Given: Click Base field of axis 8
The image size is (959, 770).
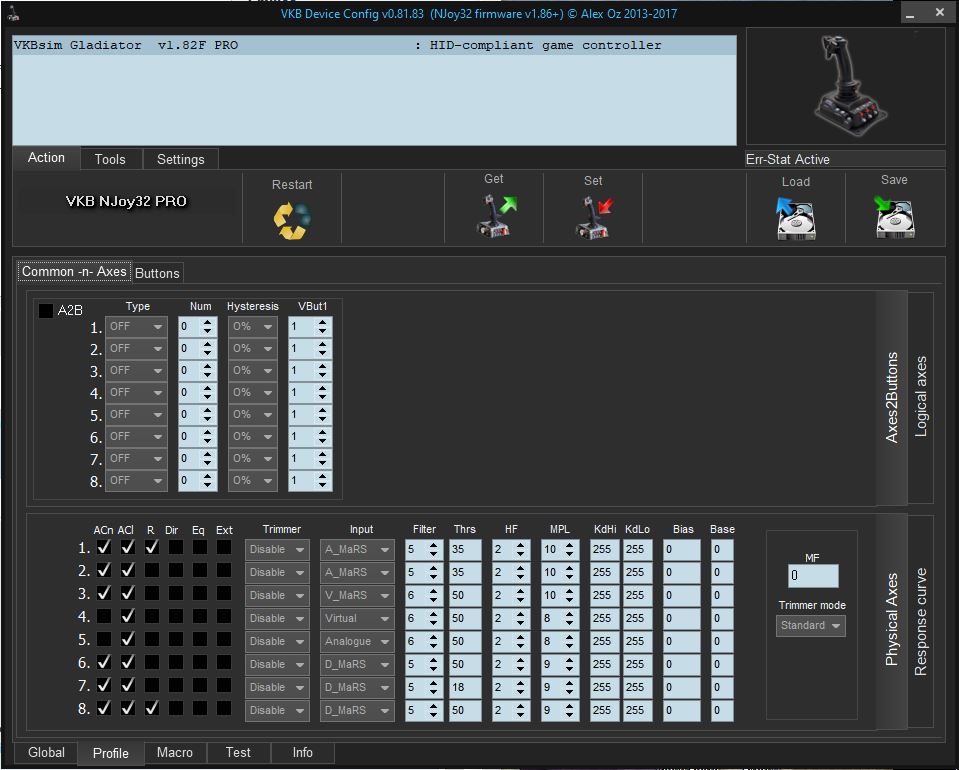Looking at the screenshot, I should (x=722, y=711).
